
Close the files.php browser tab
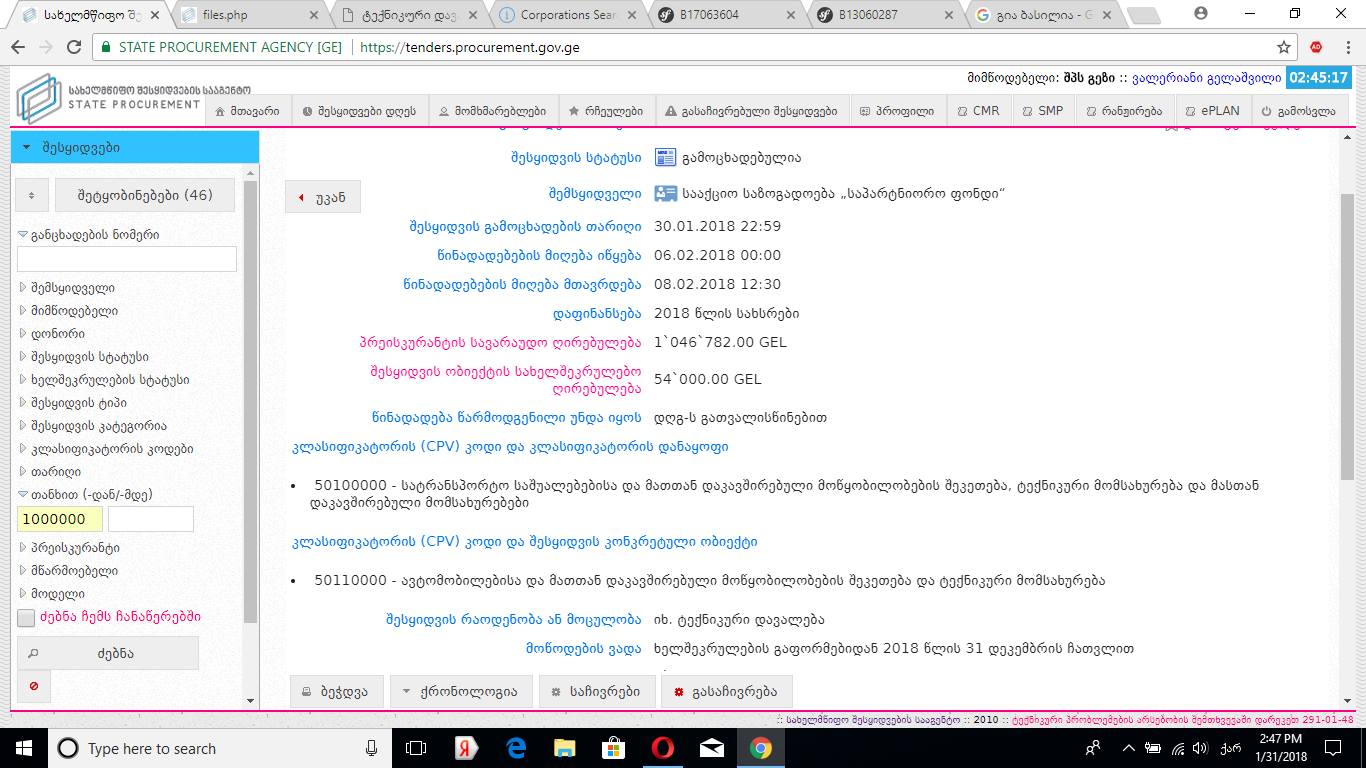pos(315,15)
